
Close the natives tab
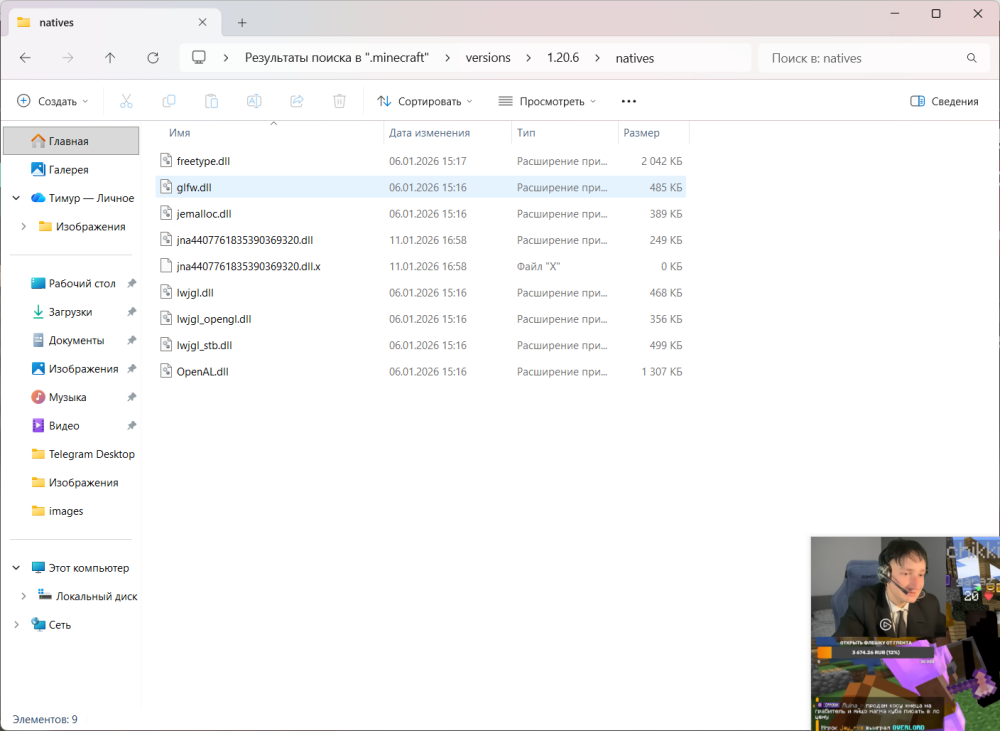(x=202, y=22)
